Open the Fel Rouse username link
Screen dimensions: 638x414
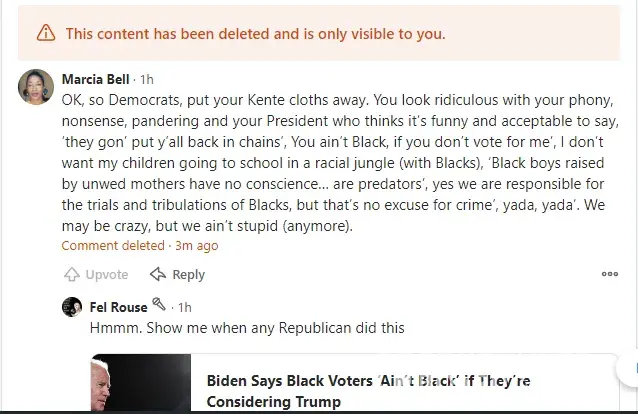pos(118,307)
